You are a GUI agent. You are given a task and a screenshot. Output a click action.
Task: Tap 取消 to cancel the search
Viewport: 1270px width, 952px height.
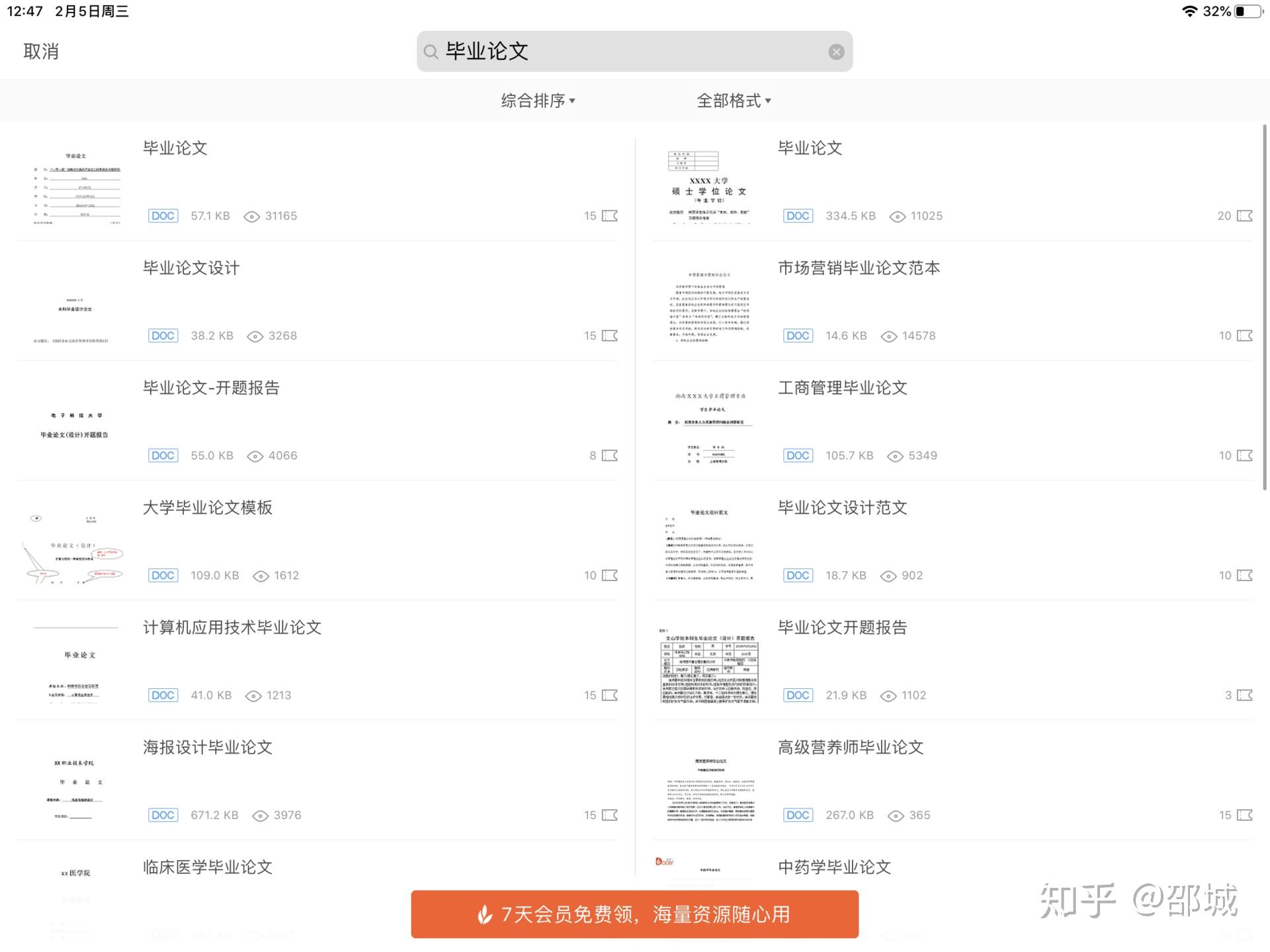pyautogui.click(x=41, y=52)
